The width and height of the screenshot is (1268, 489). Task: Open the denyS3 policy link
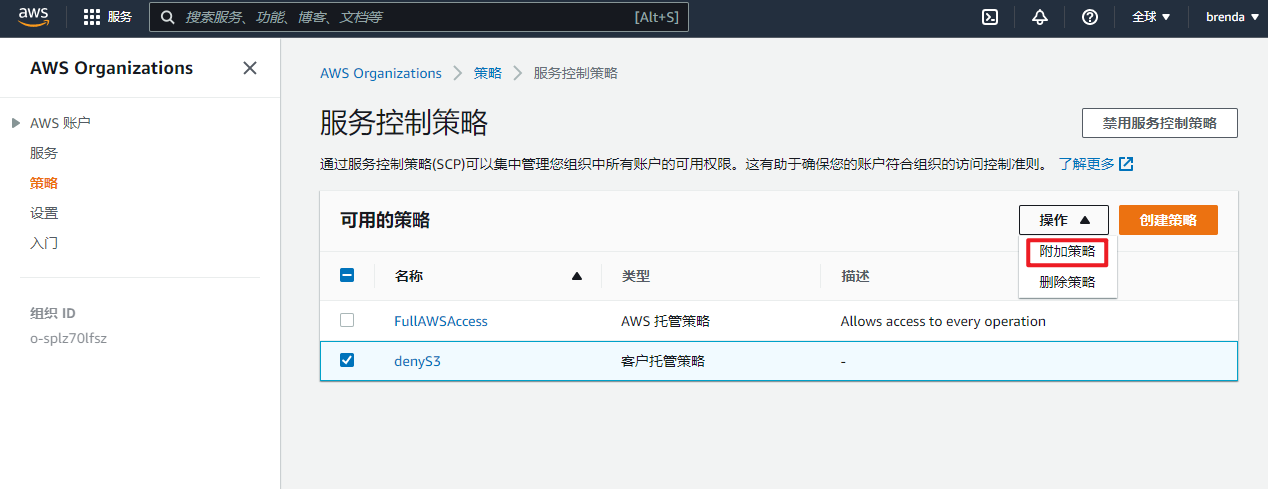418,361
